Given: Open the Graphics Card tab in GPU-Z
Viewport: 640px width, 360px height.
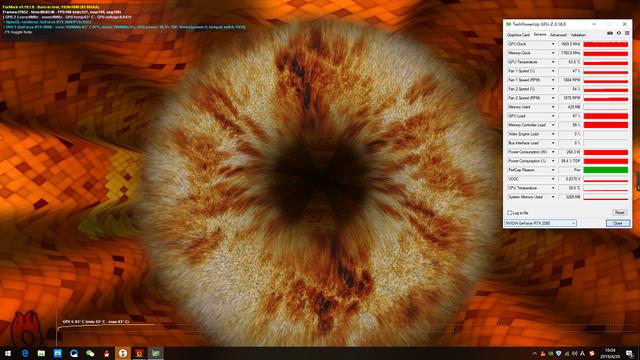Looking at the screenshot, I should click(518, 35).
